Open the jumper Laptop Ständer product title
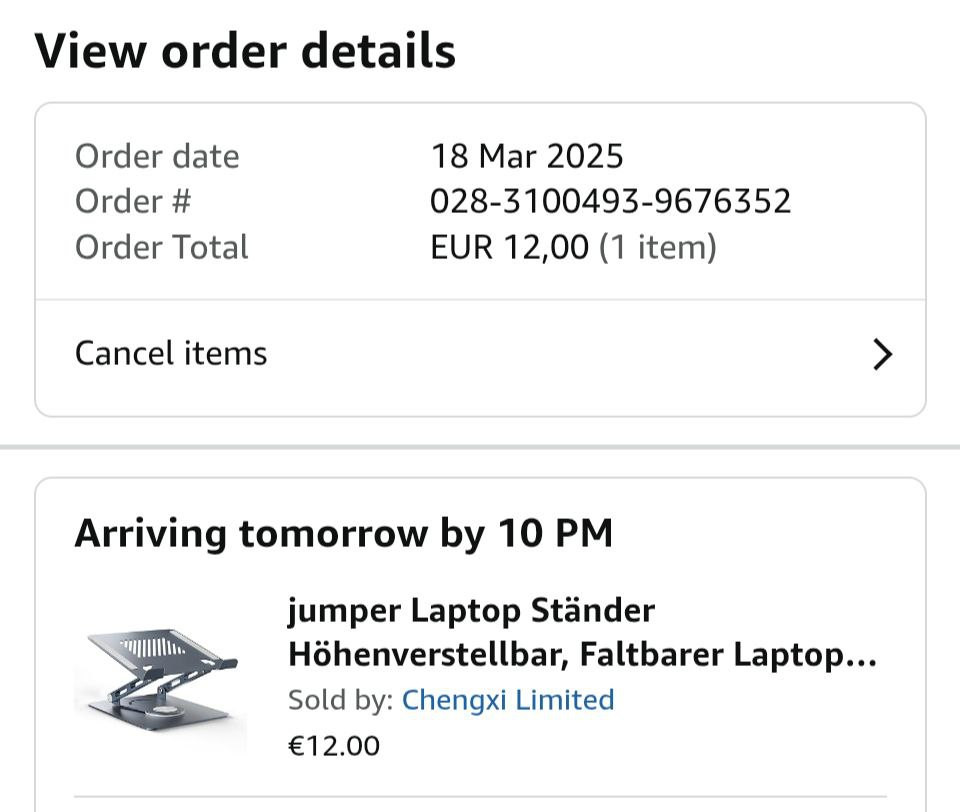This screenshot has height=812, width=960. click(582, 632)
